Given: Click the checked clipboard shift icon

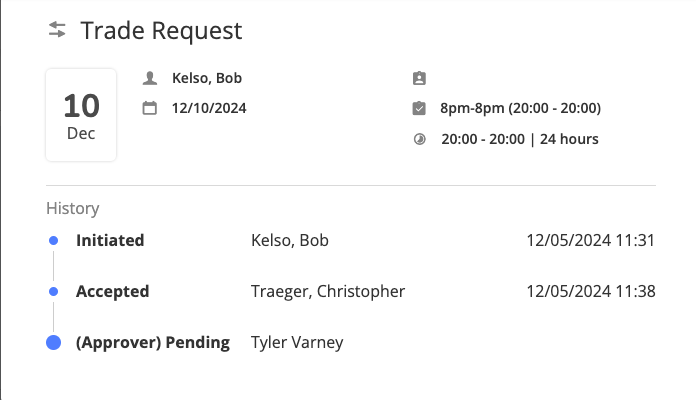Looking at the screenshot, I should (419, 108).
